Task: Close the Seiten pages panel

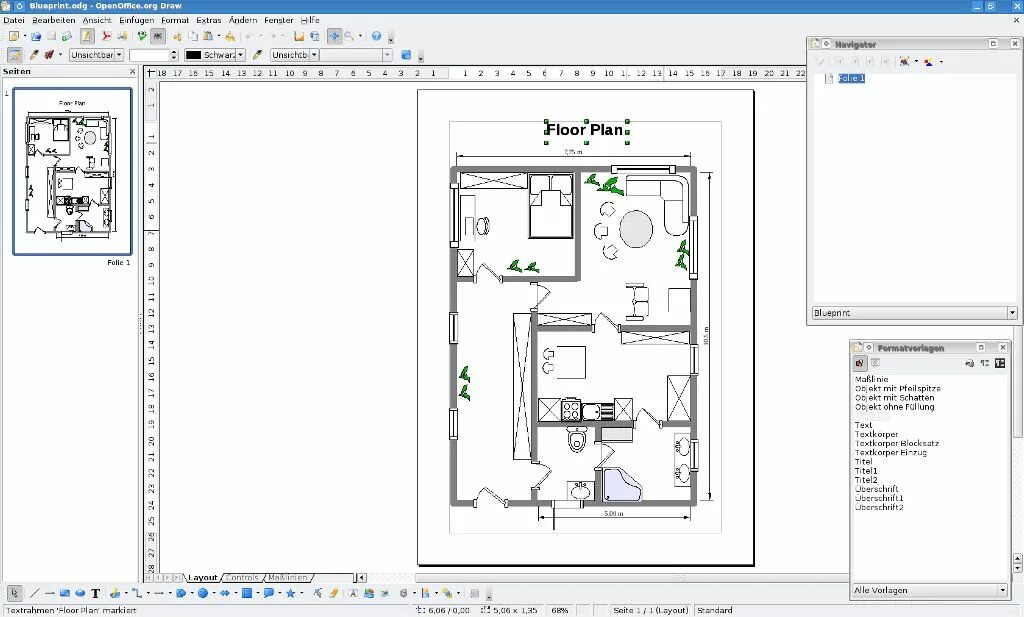Action: [x=133, y=71]
